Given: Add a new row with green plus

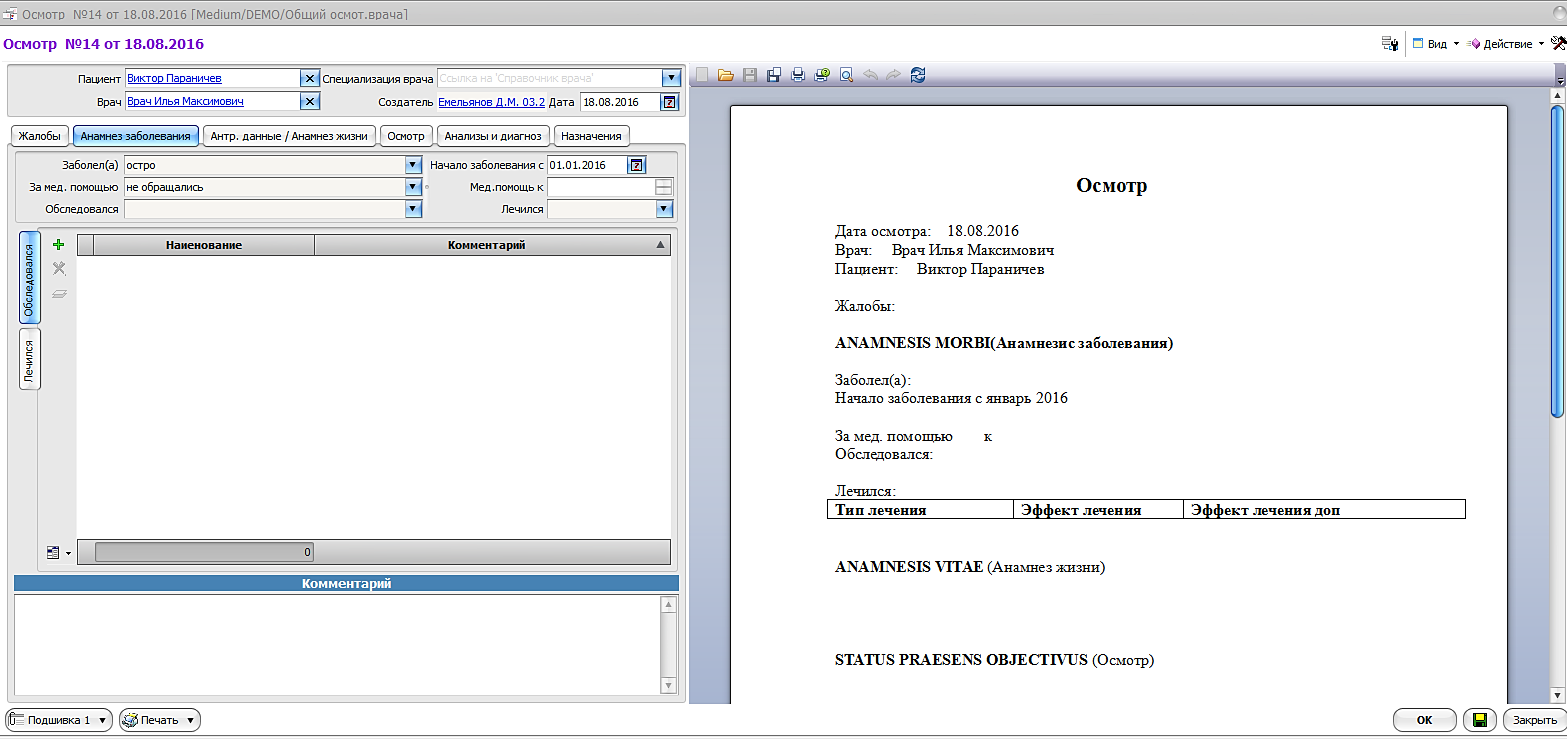Looking at the screenshot, I should click(59, 245).
